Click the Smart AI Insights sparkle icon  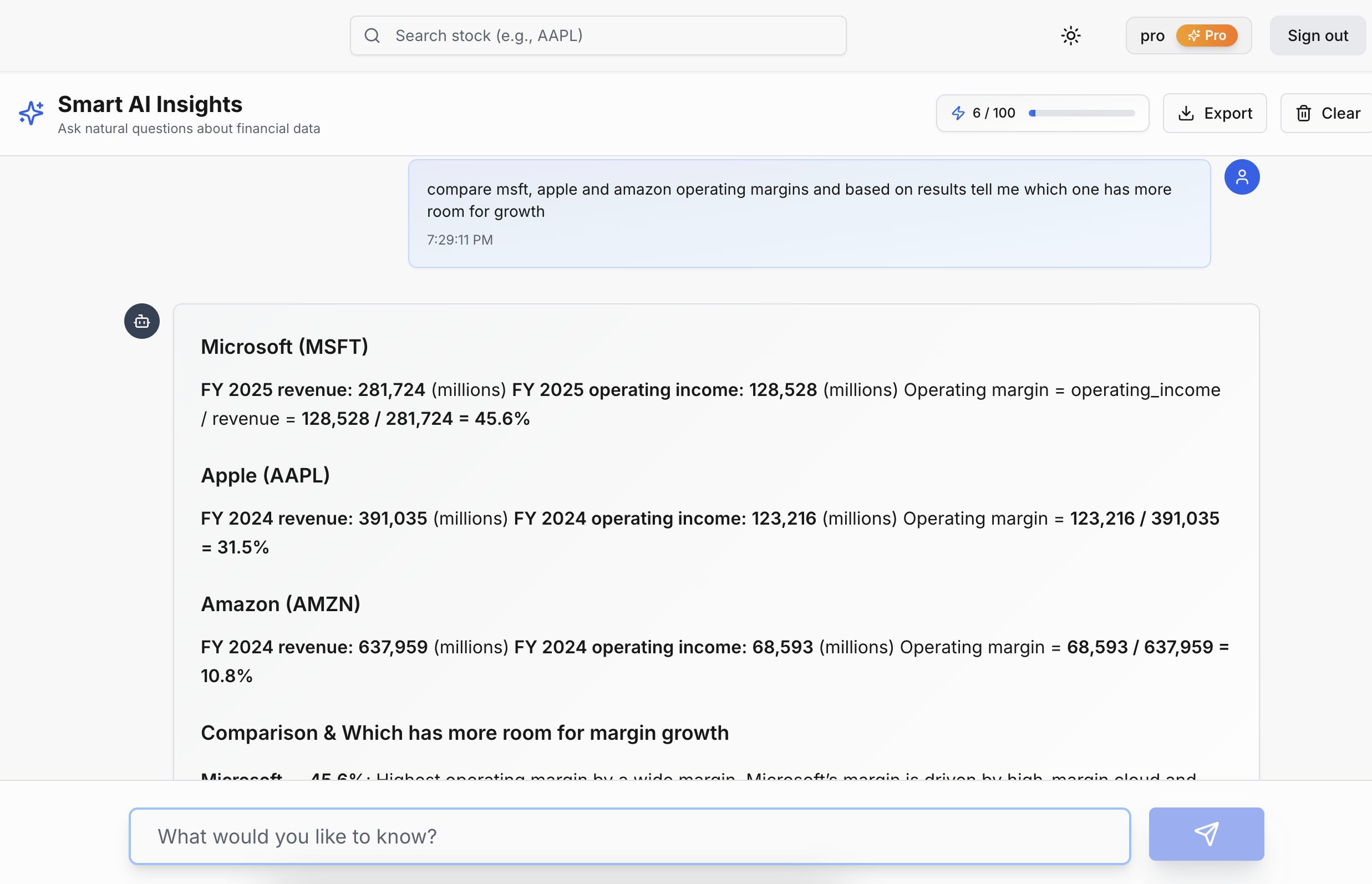point(31,113)
